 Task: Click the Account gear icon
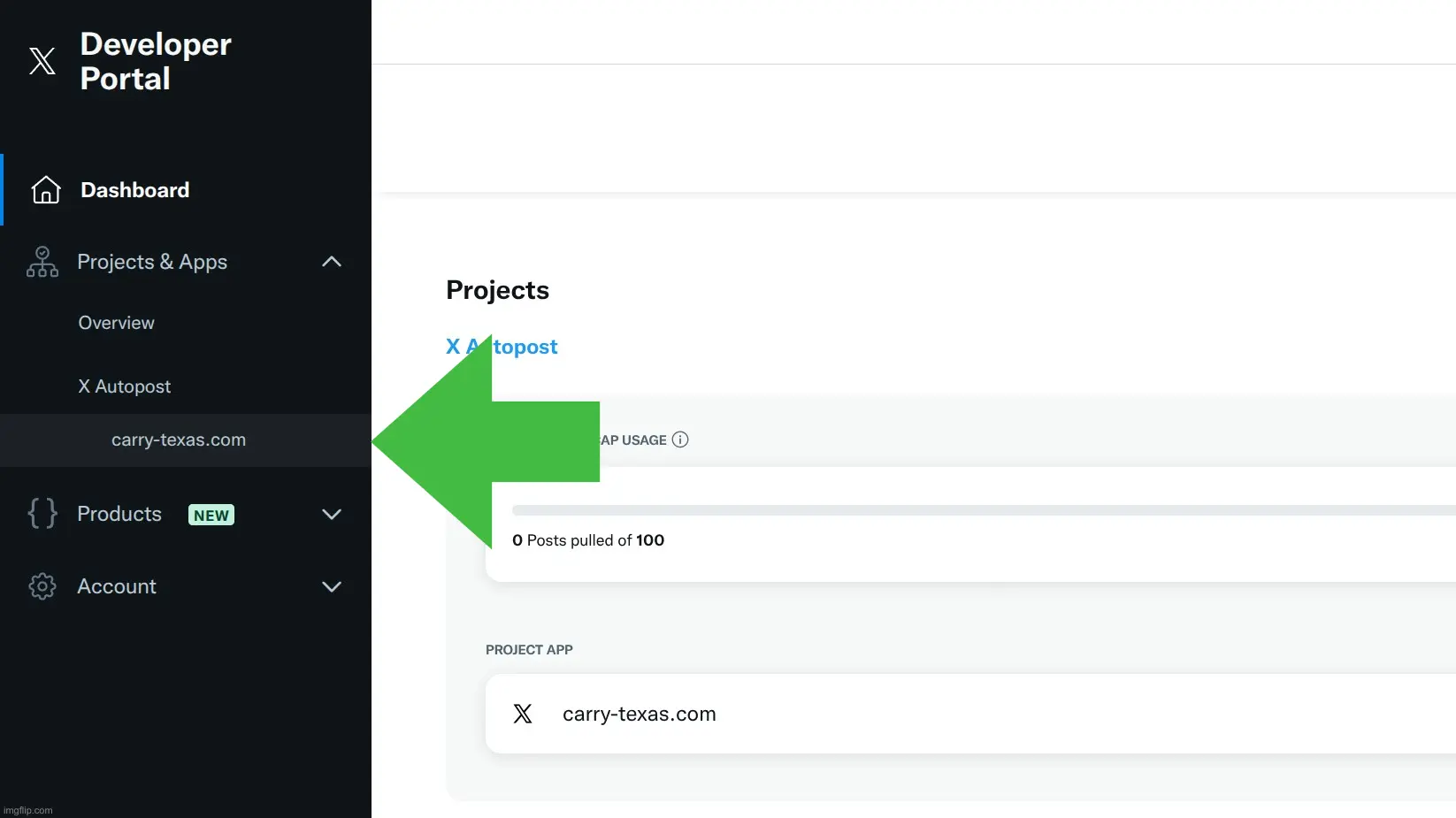tap(42, 586)
